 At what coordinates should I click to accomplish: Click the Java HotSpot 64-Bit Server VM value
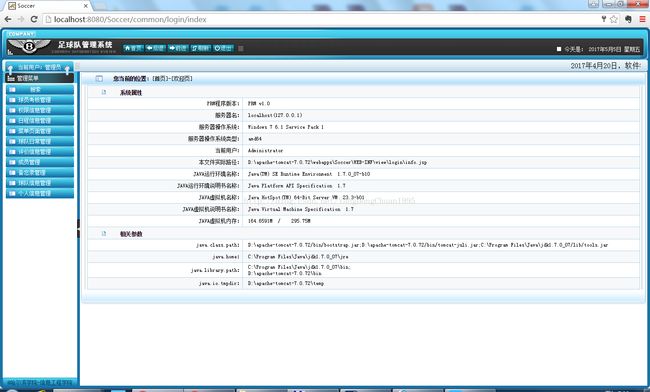pos(306,197)
